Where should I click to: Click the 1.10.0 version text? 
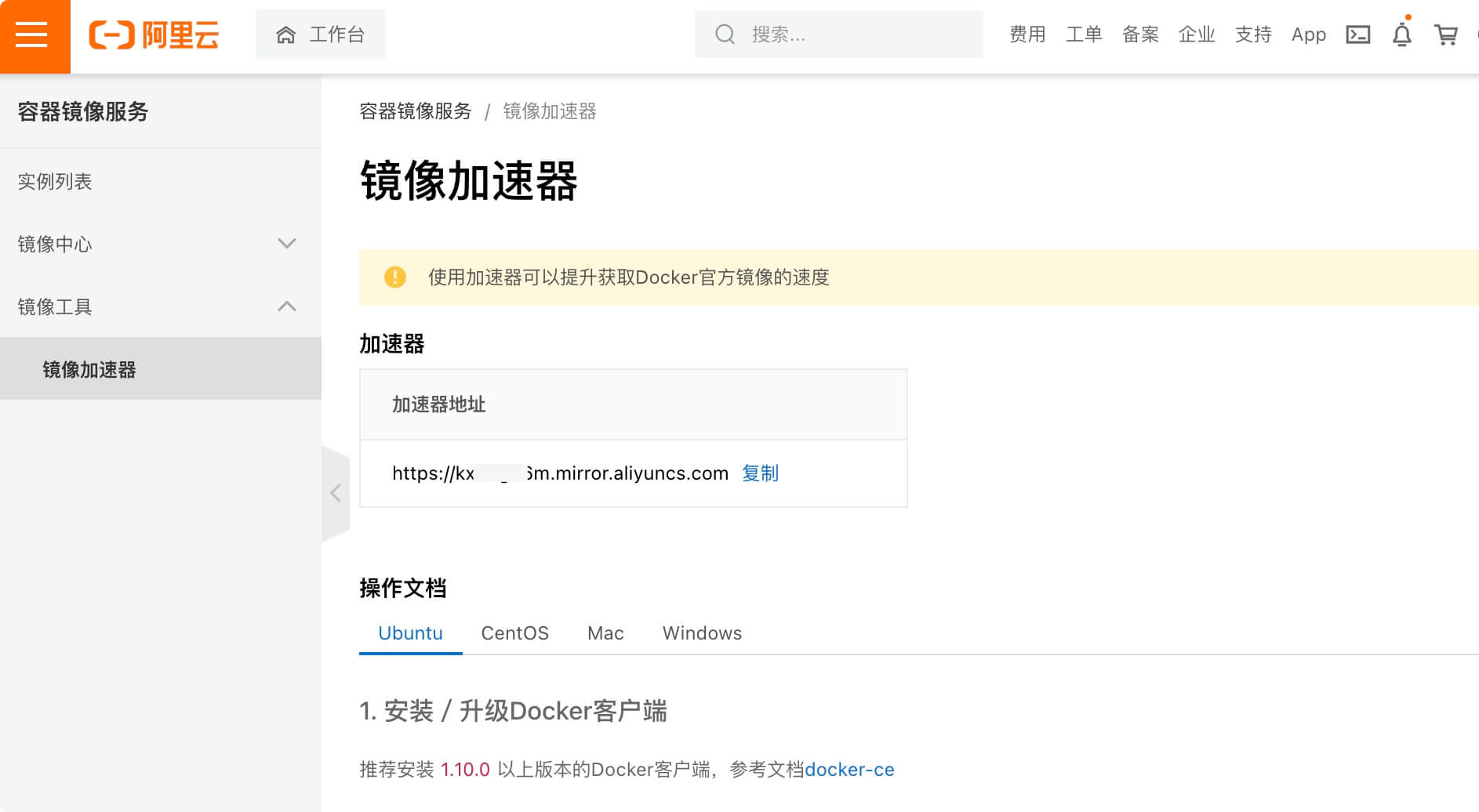465,770
